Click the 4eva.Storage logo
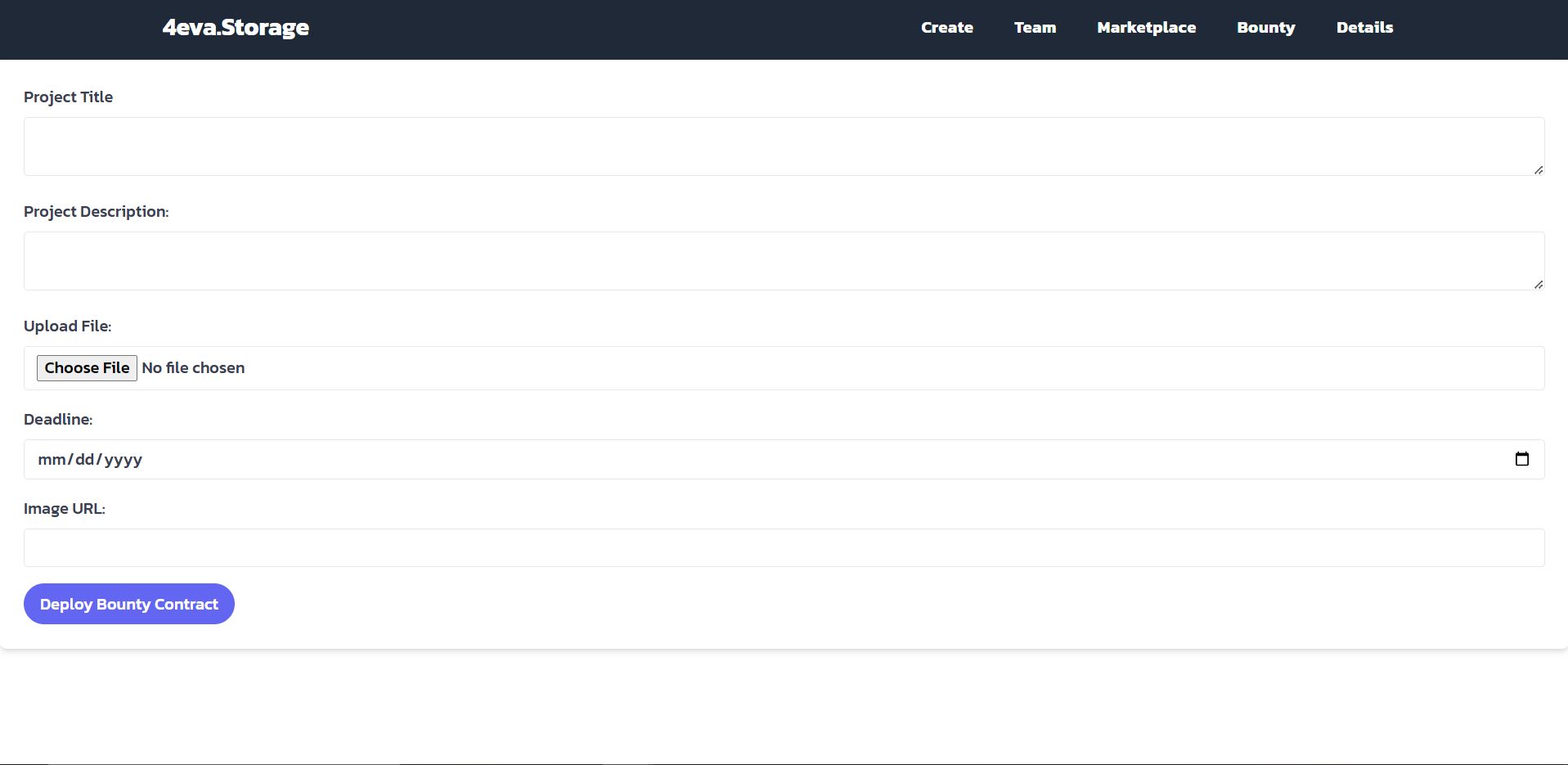The width and height of the screenshot is (1568, 765). 236,28
